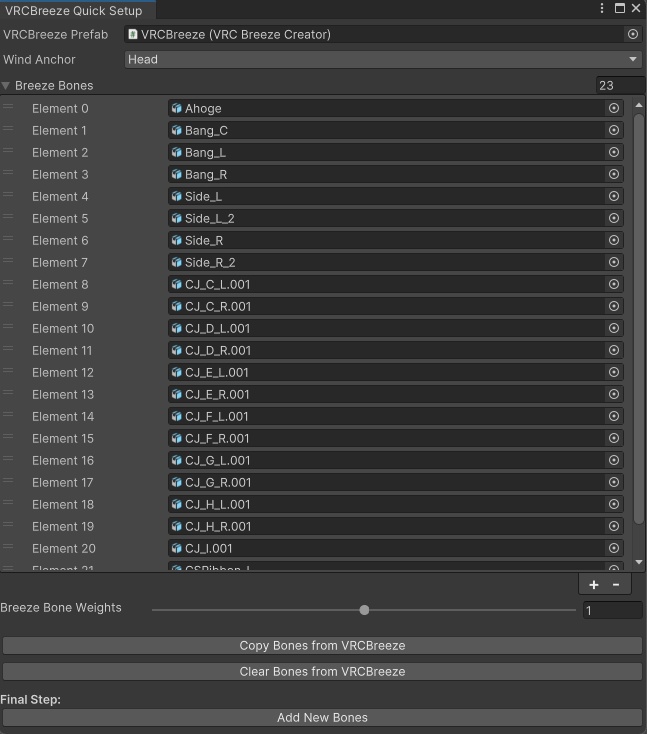Screen dimensions: 647x734
Task: Open object picker for Side_L element
Action: pyautogui.click(x=614, y=196)
